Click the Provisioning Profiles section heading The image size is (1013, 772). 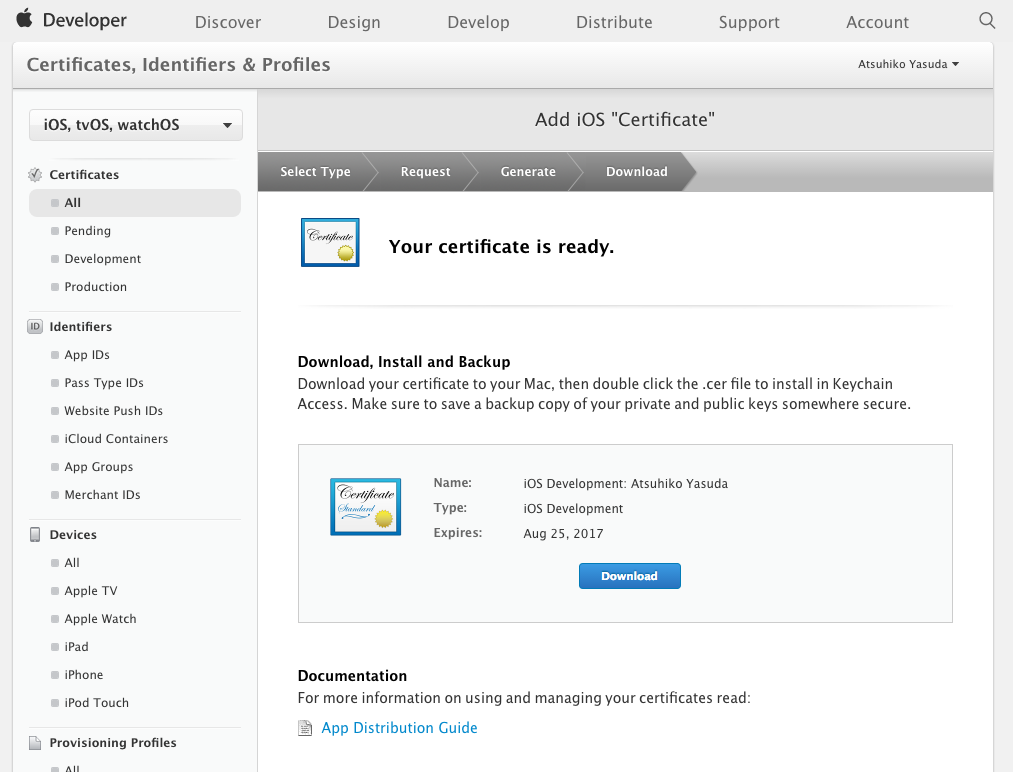pyautogui.click(x=112, y=743)
